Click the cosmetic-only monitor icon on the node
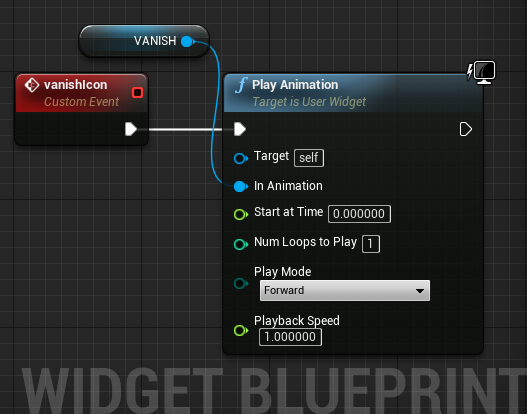527x414 pixels. 482,72
